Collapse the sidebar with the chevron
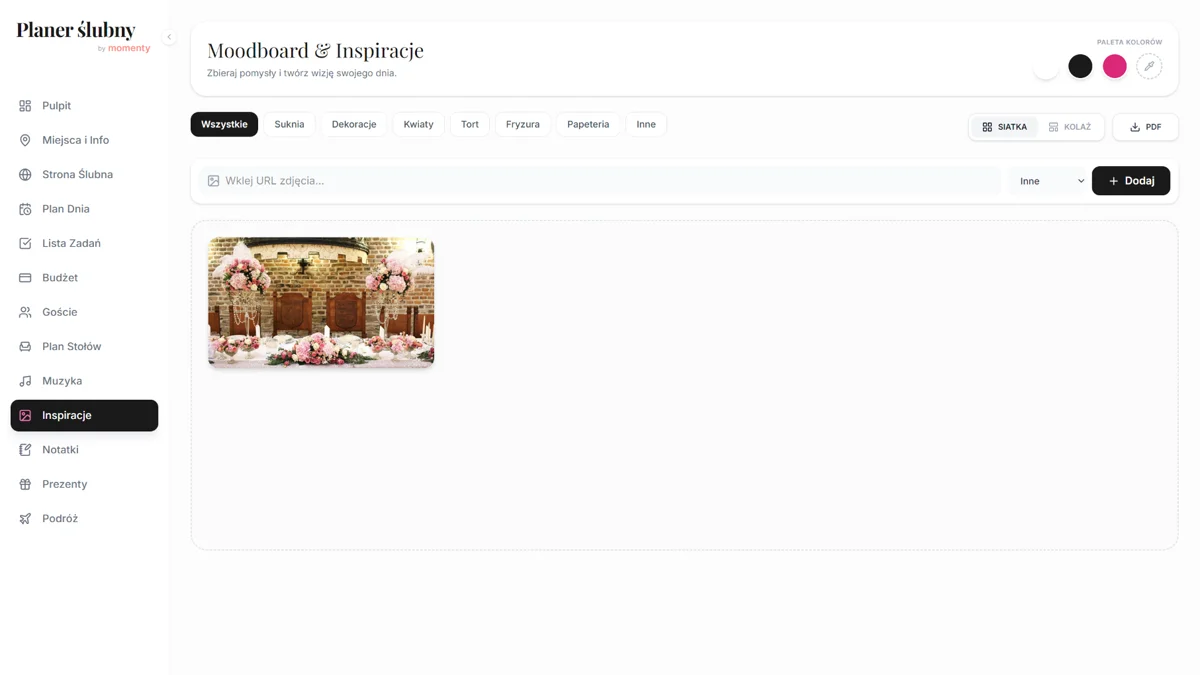The height and width of the screenshot is (675, 1200). 169,36
